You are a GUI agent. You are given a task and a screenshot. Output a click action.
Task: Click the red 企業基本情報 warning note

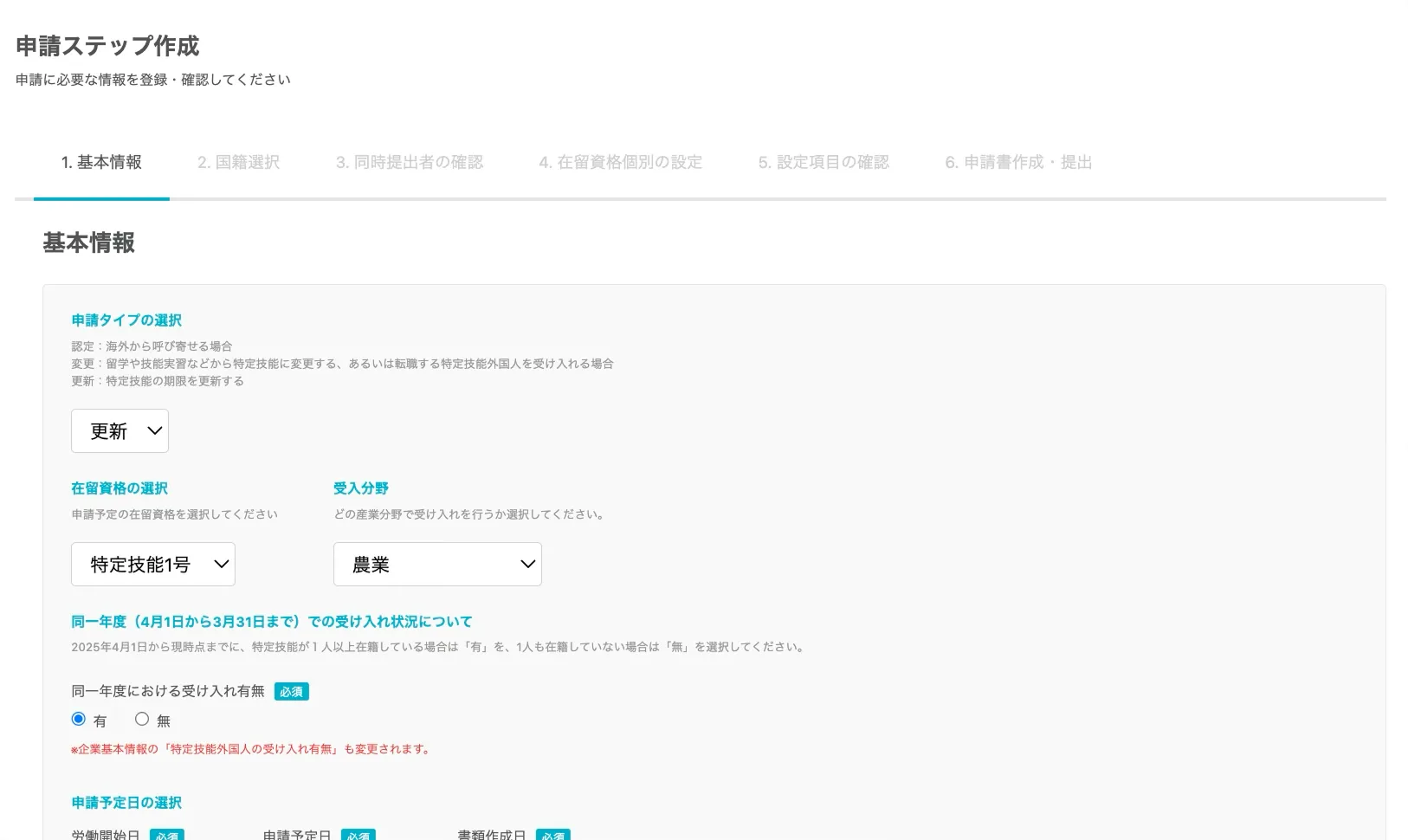click(250, 748)
